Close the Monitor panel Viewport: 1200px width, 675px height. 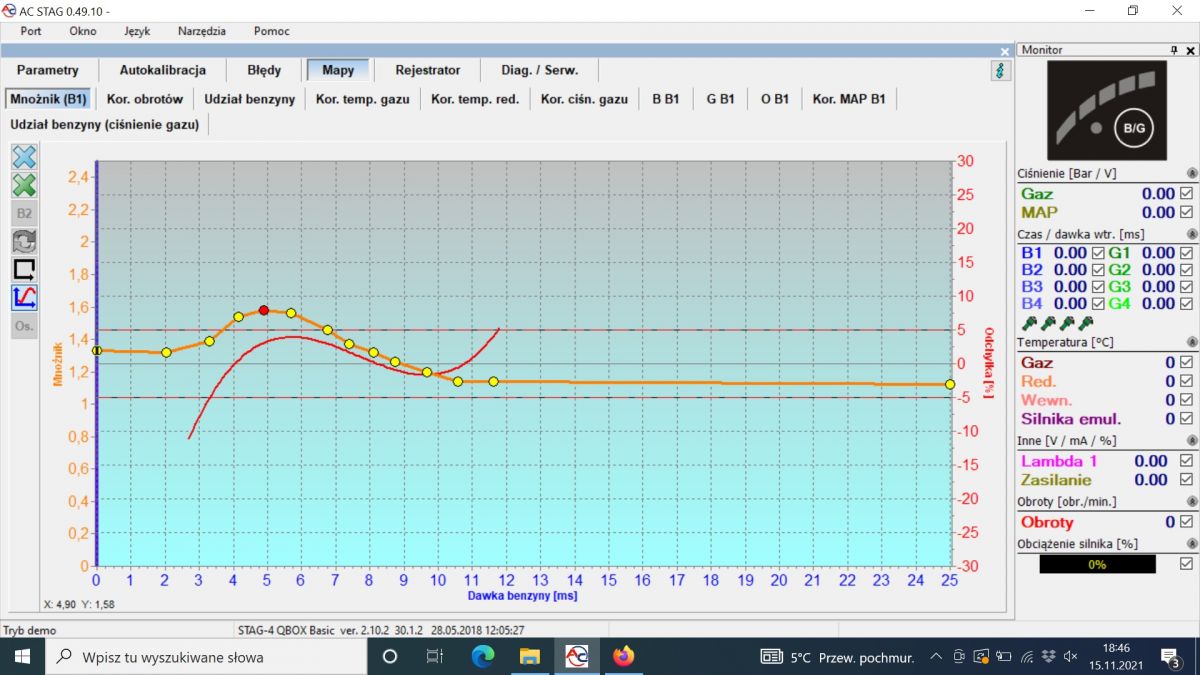point(1190,50)
